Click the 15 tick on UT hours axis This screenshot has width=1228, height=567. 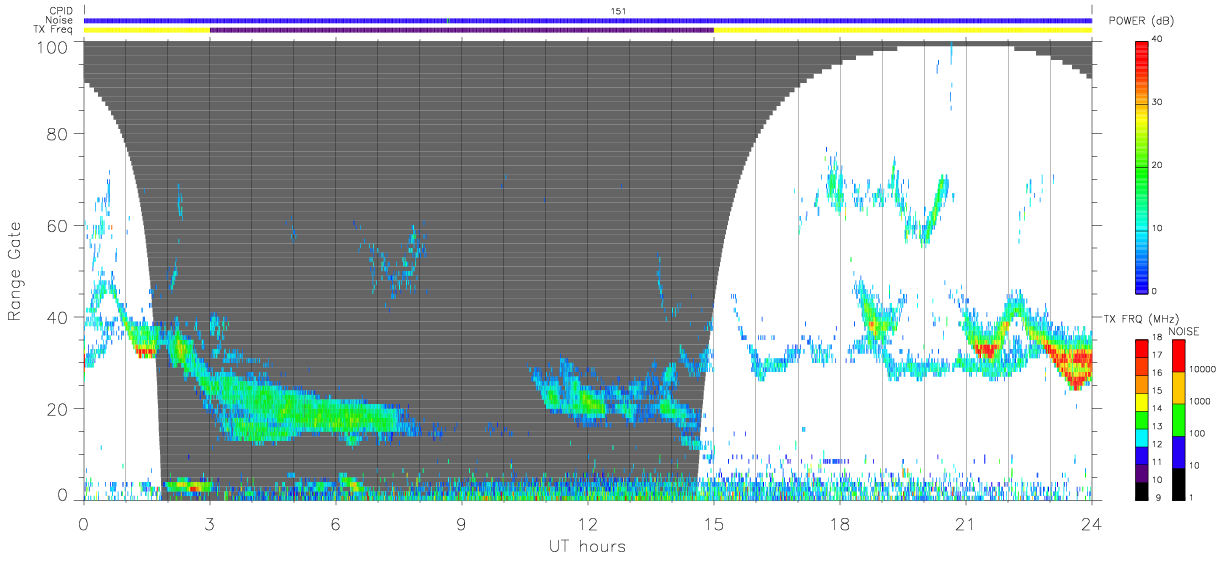(x=714, y=523)
